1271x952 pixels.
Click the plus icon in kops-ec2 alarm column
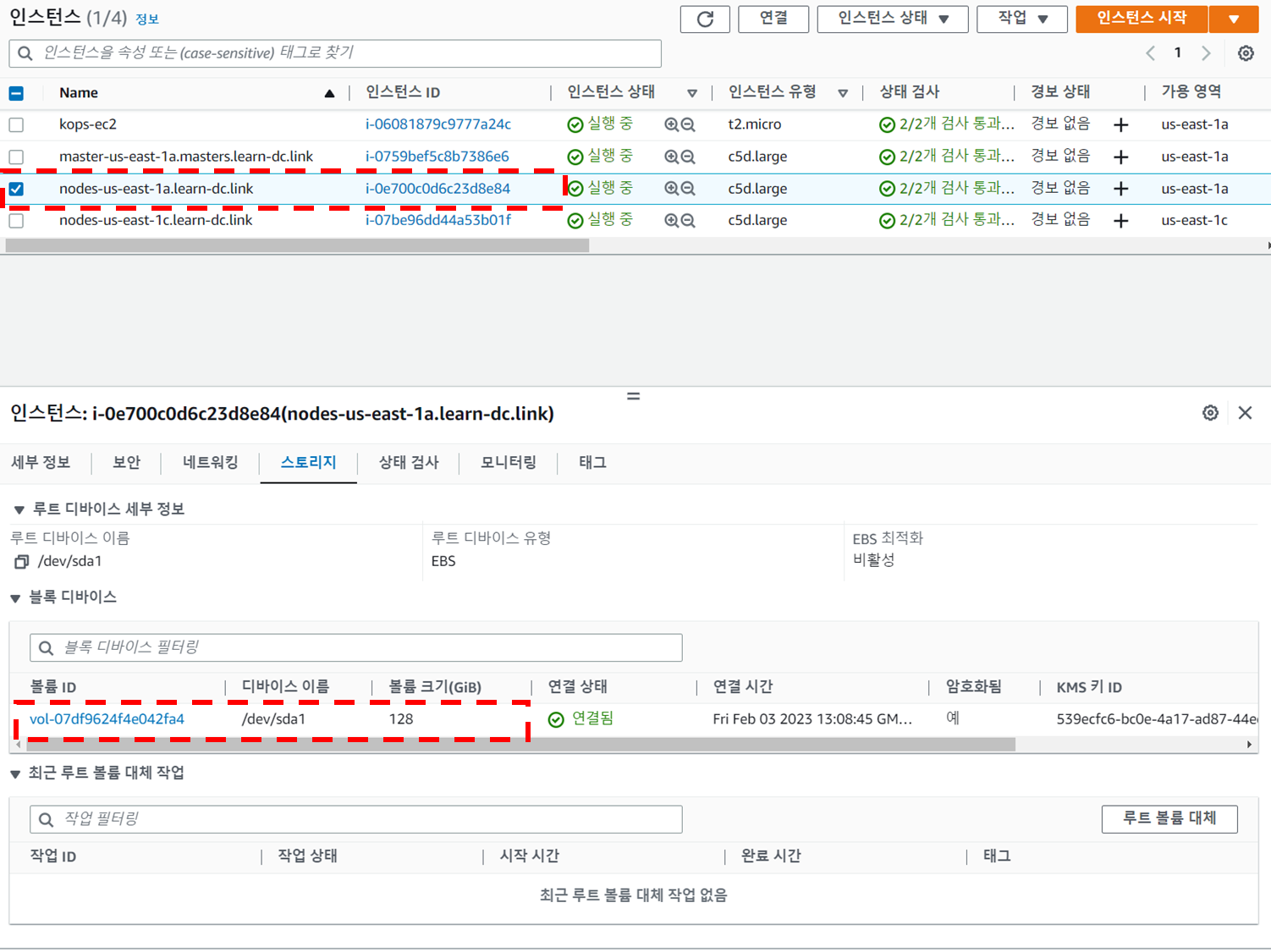(1120, 124)
